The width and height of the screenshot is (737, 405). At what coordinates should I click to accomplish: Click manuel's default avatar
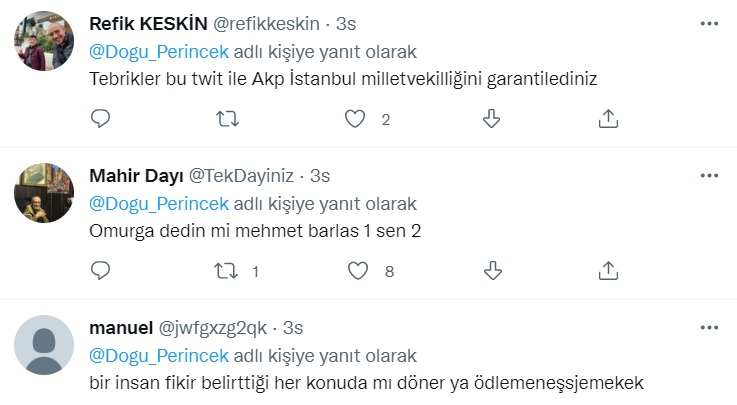[x=44, y=345]
